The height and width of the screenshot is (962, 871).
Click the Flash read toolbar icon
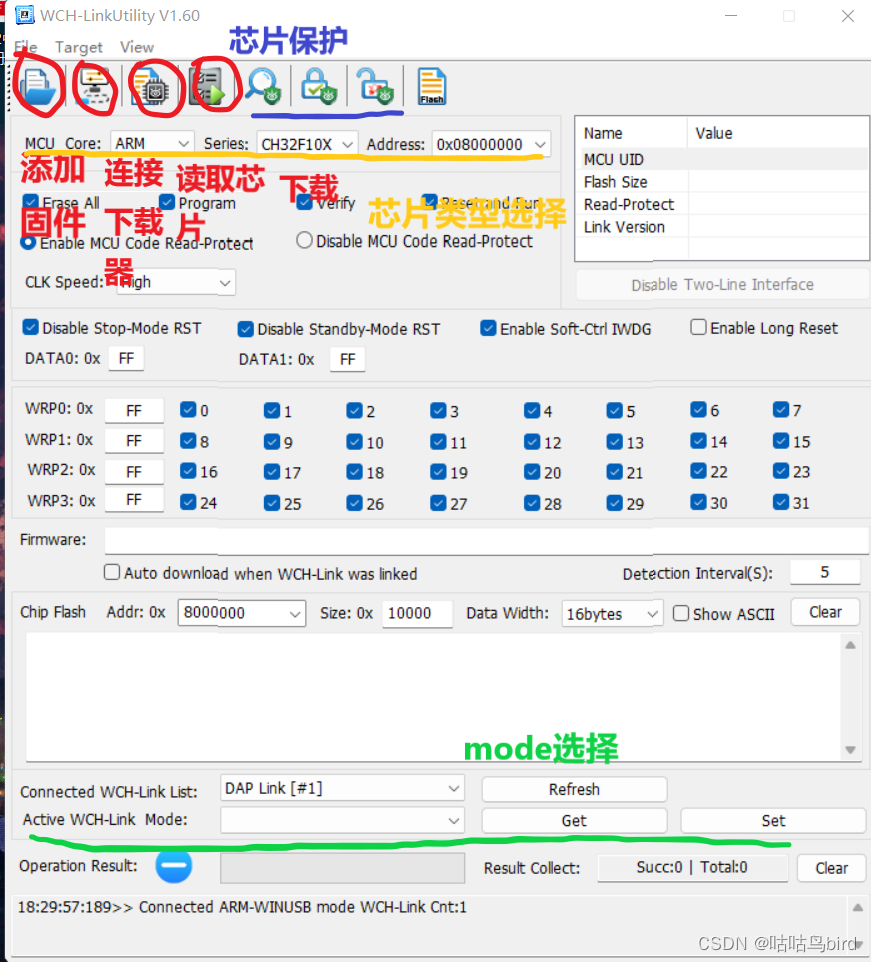pyautogui.click(x=432, y=87)
